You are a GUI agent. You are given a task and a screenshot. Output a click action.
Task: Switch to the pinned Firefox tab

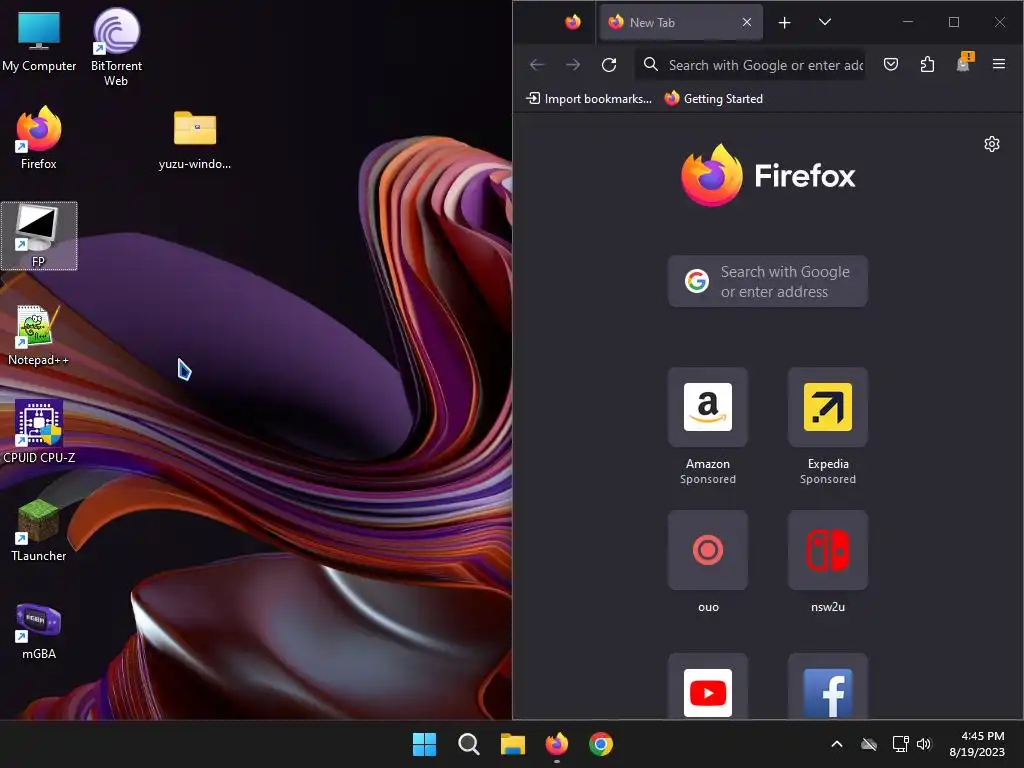[573, 22]
